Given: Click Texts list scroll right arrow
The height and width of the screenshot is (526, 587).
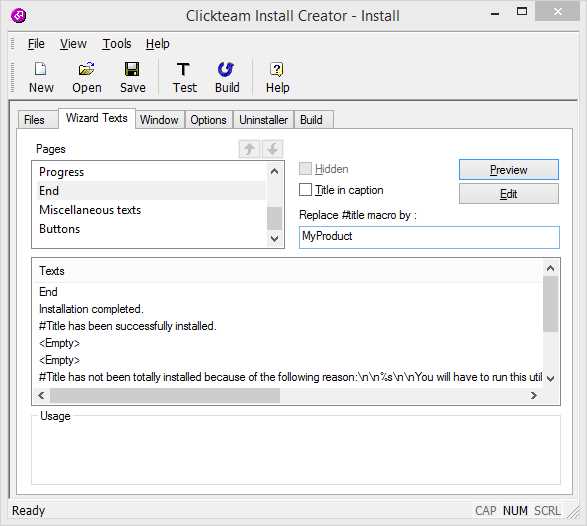Looking at the screenshot, I should tap(534, 395).
